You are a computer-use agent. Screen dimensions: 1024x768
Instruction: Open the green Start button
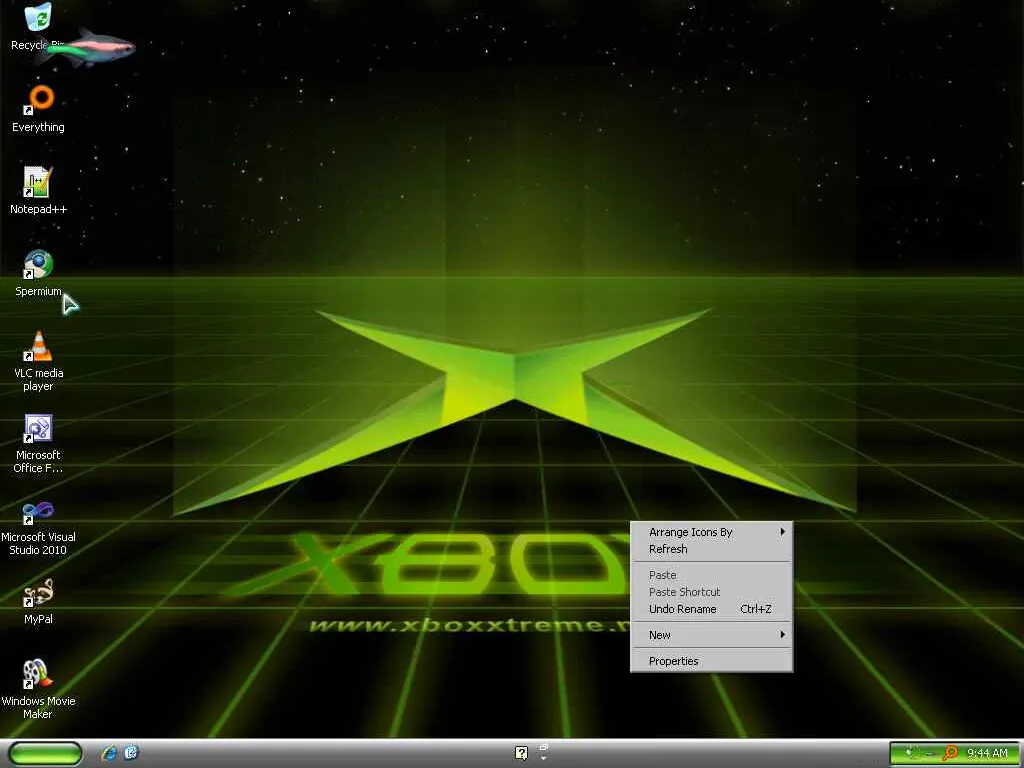(45, 753)
